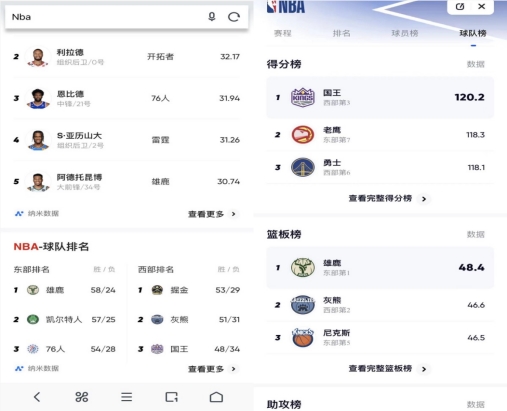Viewport: 507px width, 411px height.
Task: Open the tabs window icon in bottom bar
Action: point(171,397)
